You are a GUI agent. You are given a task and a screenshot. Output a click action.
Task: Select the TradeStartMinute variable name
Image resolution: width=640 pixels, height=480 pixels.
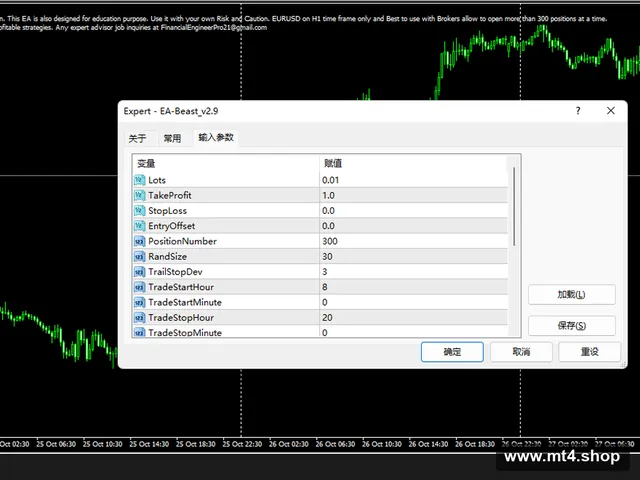(185, 302)
